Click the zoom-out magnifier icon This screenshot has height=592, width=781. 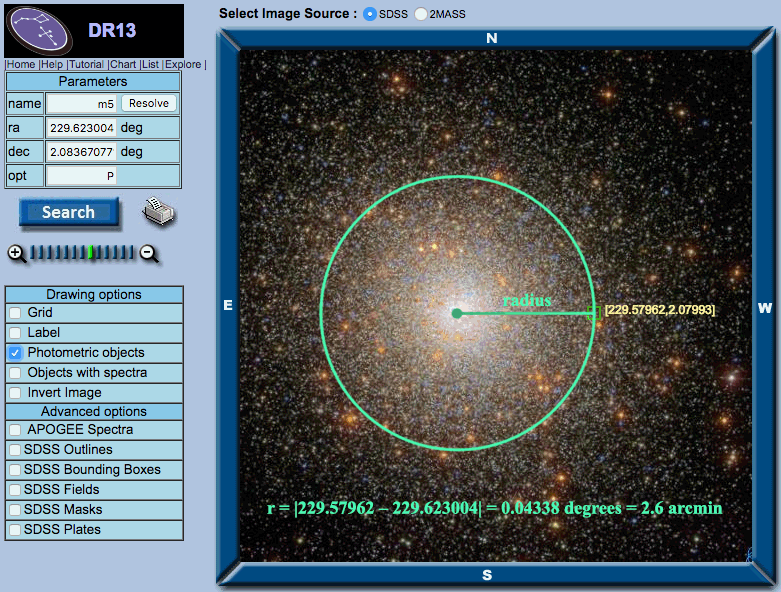pyautogui.click(x=149, y=254)
